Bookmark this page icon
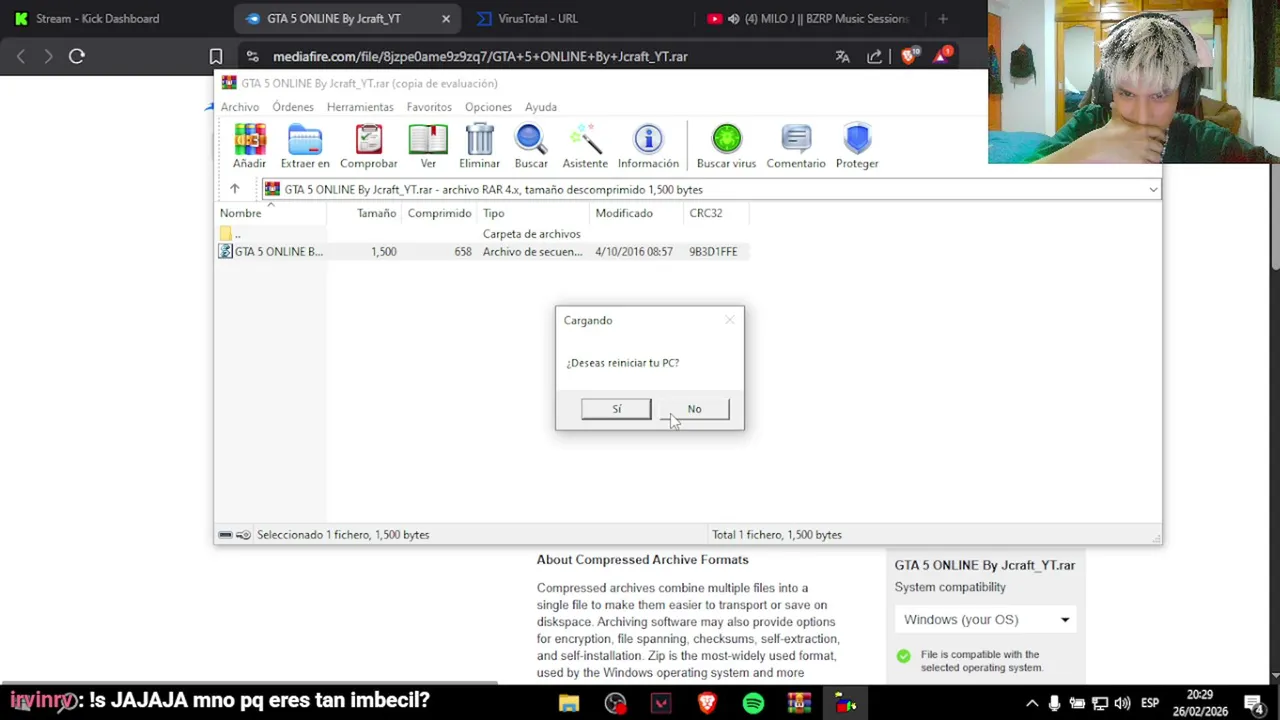The image size is (1280, 720). coord(216,56)
